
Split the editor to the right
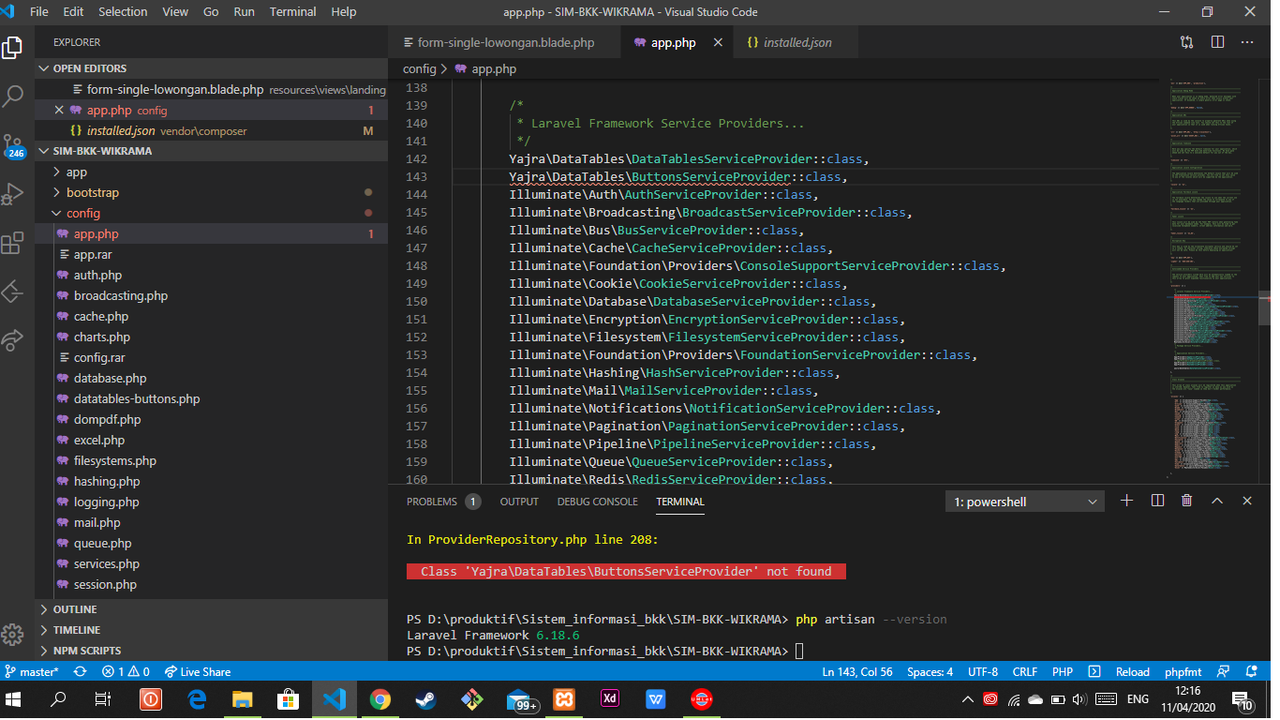[1217, 43]
